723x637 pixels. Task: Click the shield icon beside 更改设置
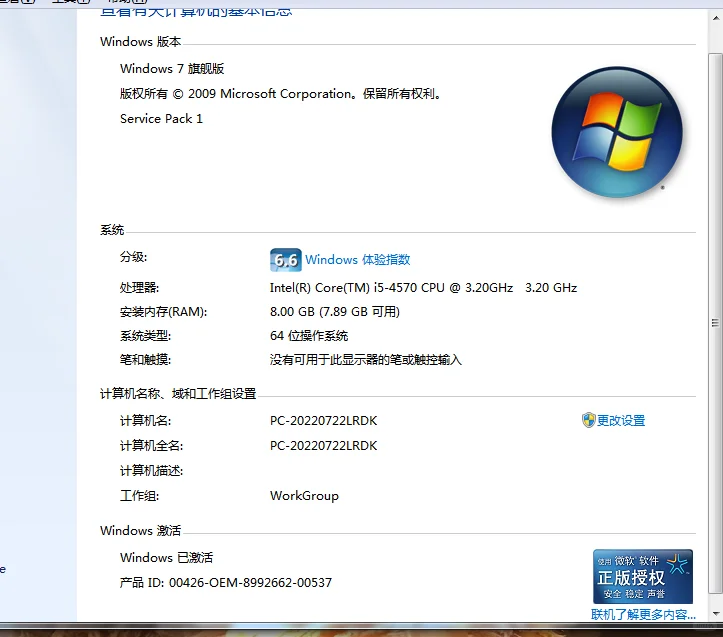point(588,420)
